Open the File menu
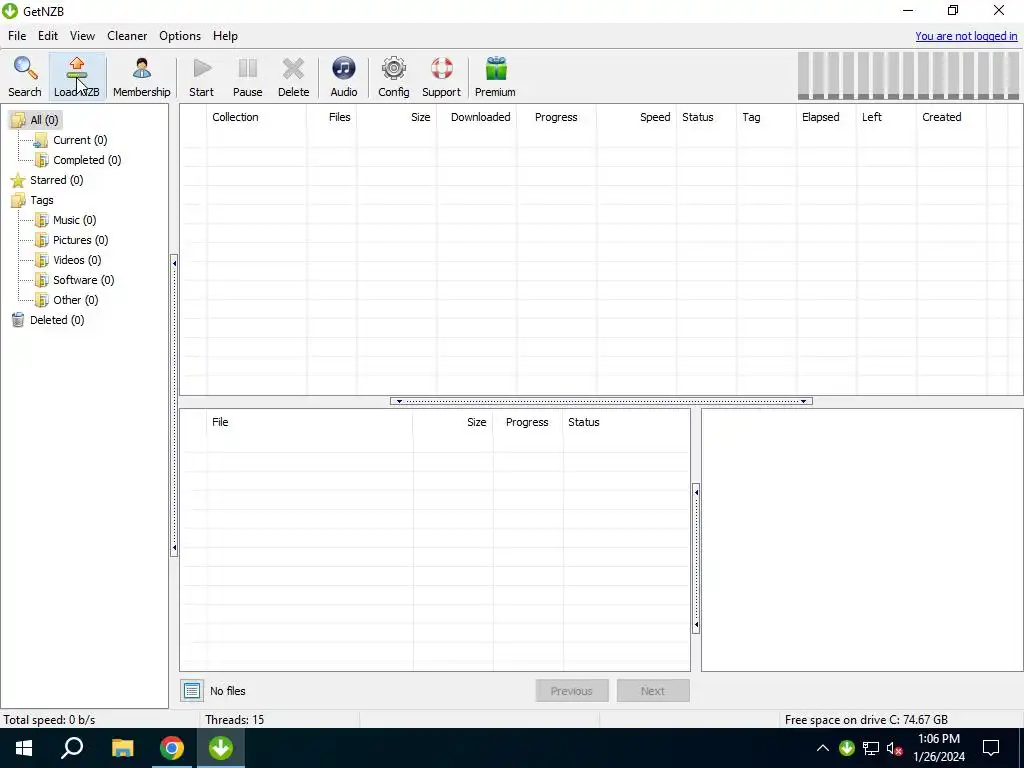The height and width of the screenshot is (768, 1024). click(x=17, y=36)
